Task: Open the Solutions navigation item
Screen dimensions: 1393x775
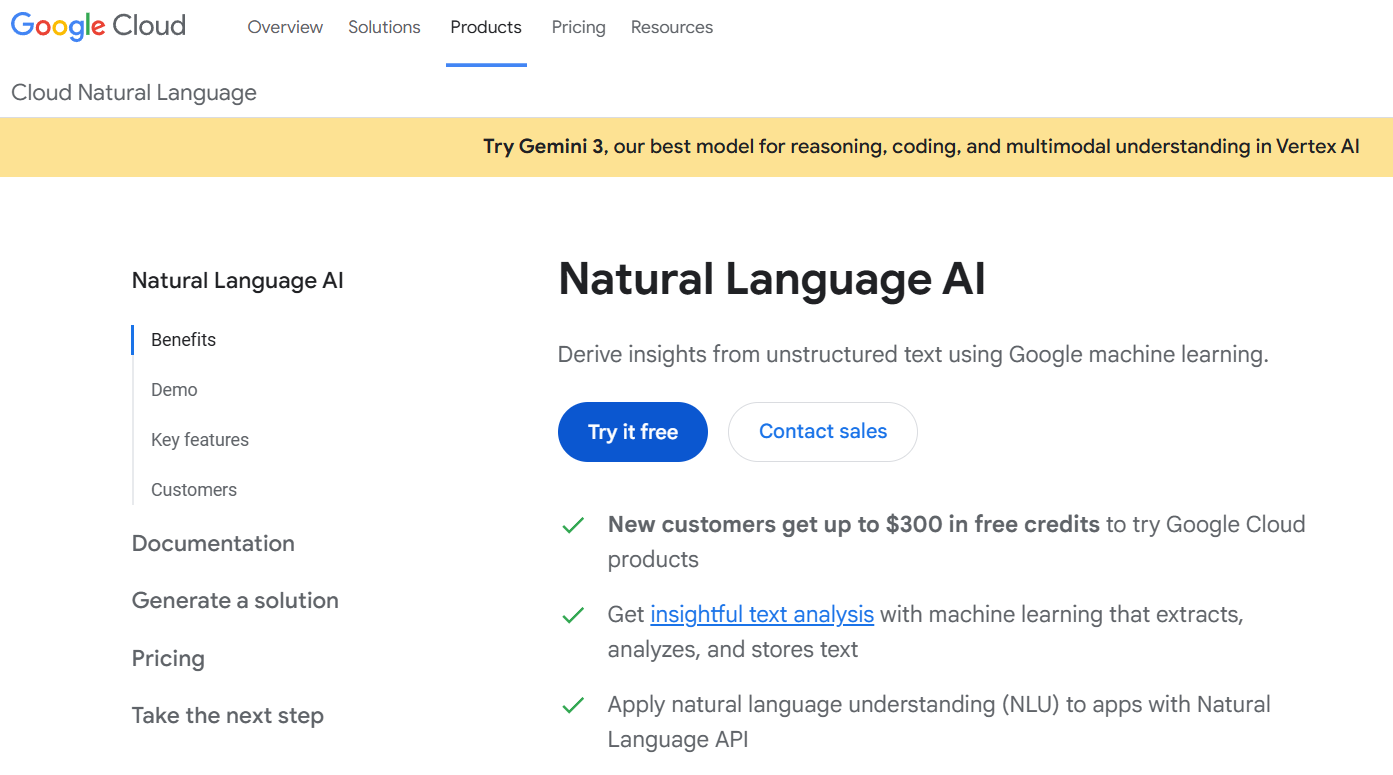Action: (x=384, y=27)
